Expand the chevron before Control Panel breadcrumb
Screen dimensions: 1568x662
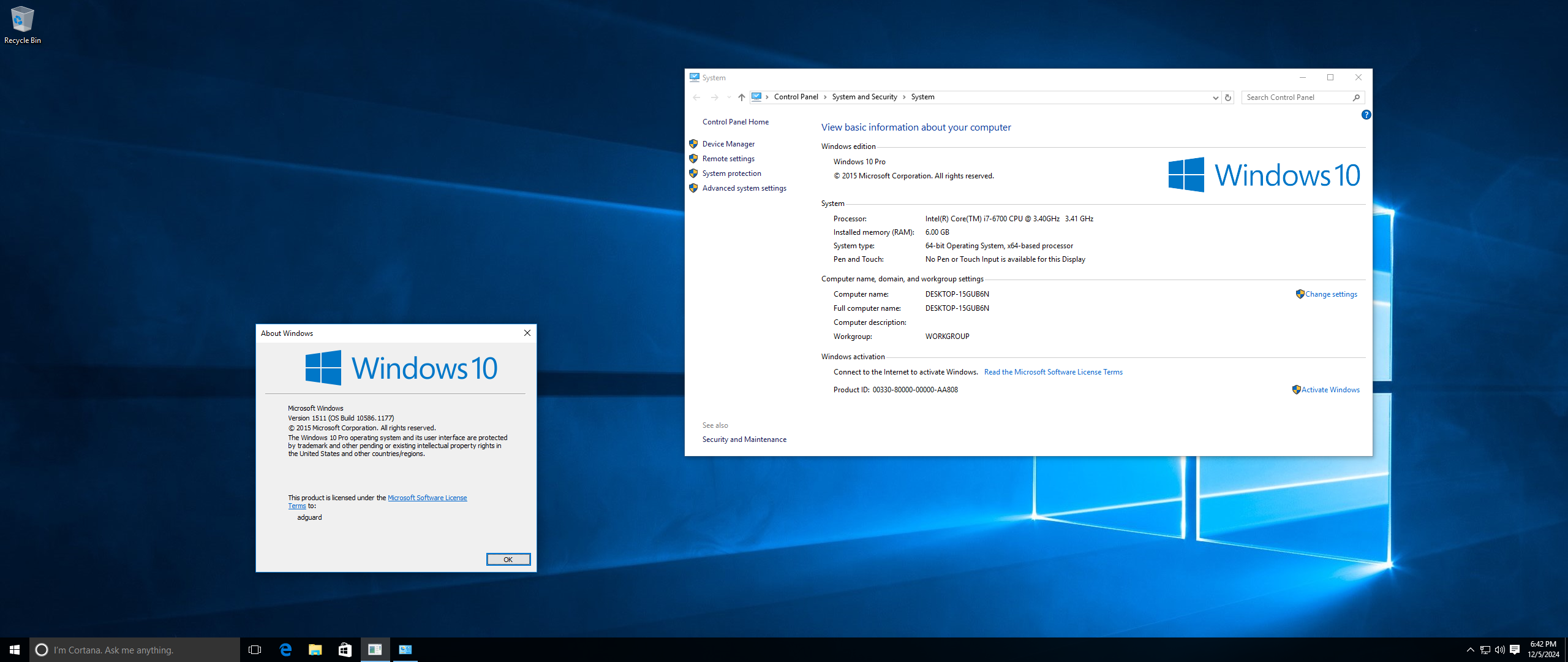pyautogui.click(x=767, y=97)
